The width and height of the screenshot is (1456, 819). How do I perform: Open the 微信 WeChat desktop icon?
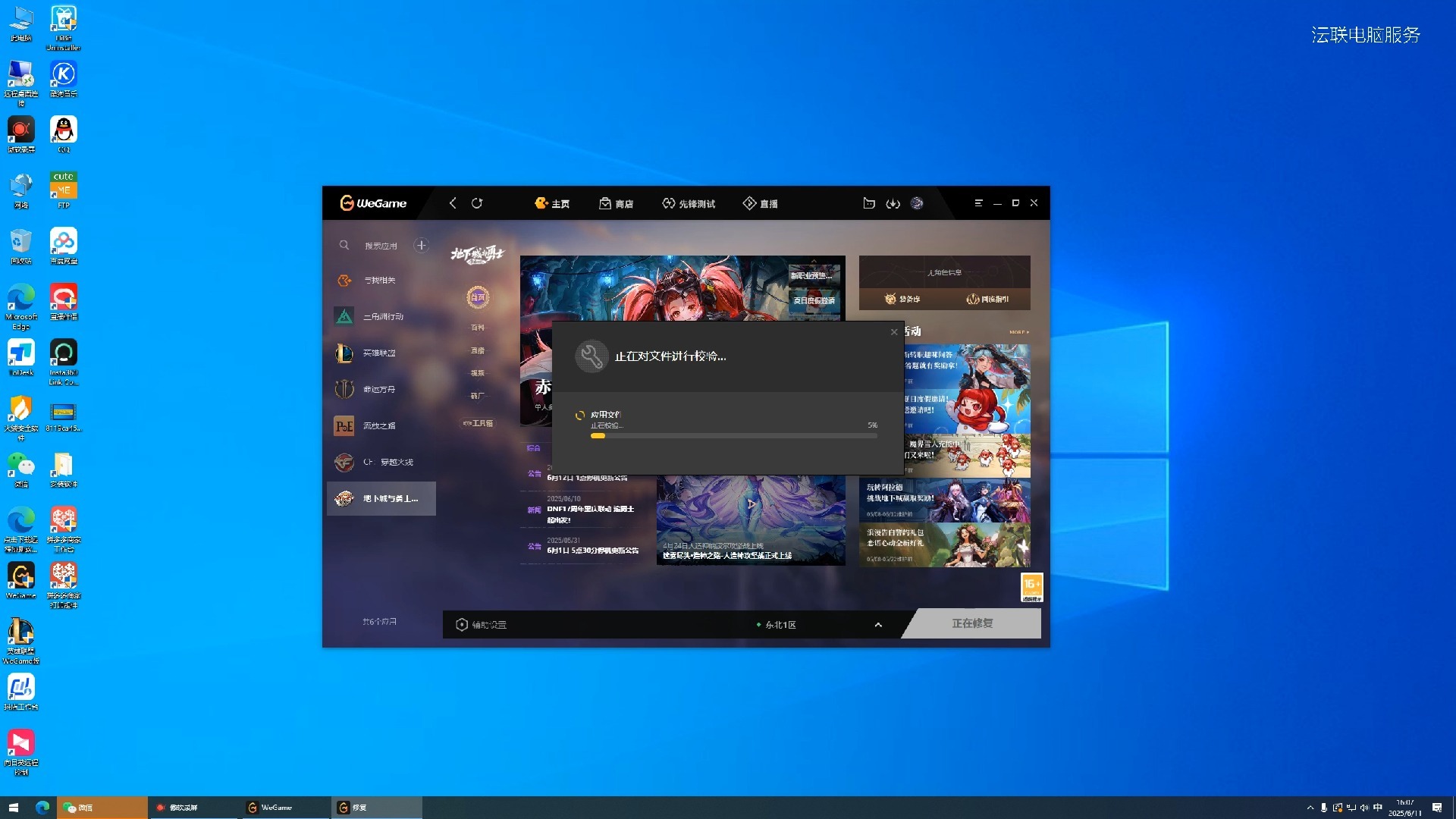(x=21, y=469)
